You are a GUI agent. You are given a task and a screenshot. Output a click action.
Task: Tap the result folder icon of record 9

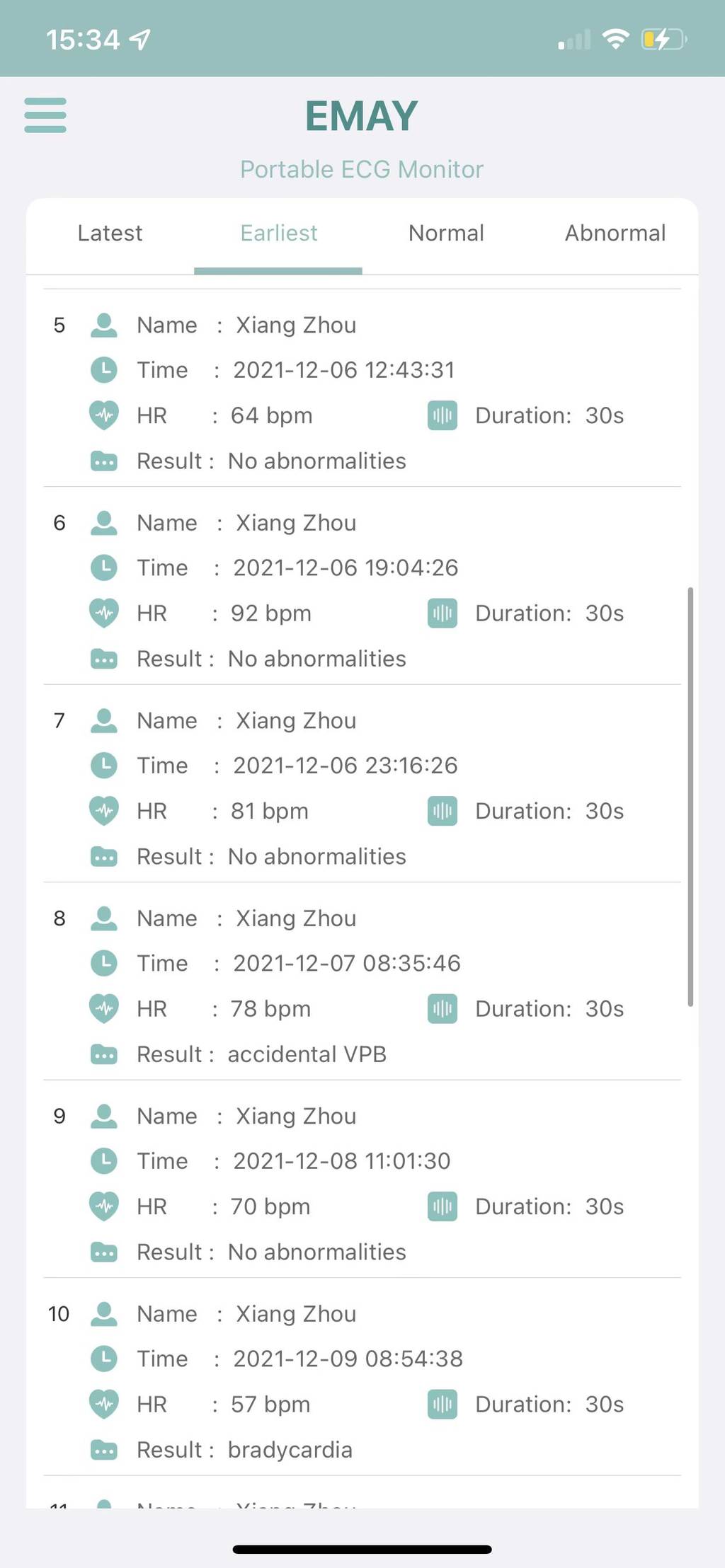pyautogui.click(x=104, y=1252)
